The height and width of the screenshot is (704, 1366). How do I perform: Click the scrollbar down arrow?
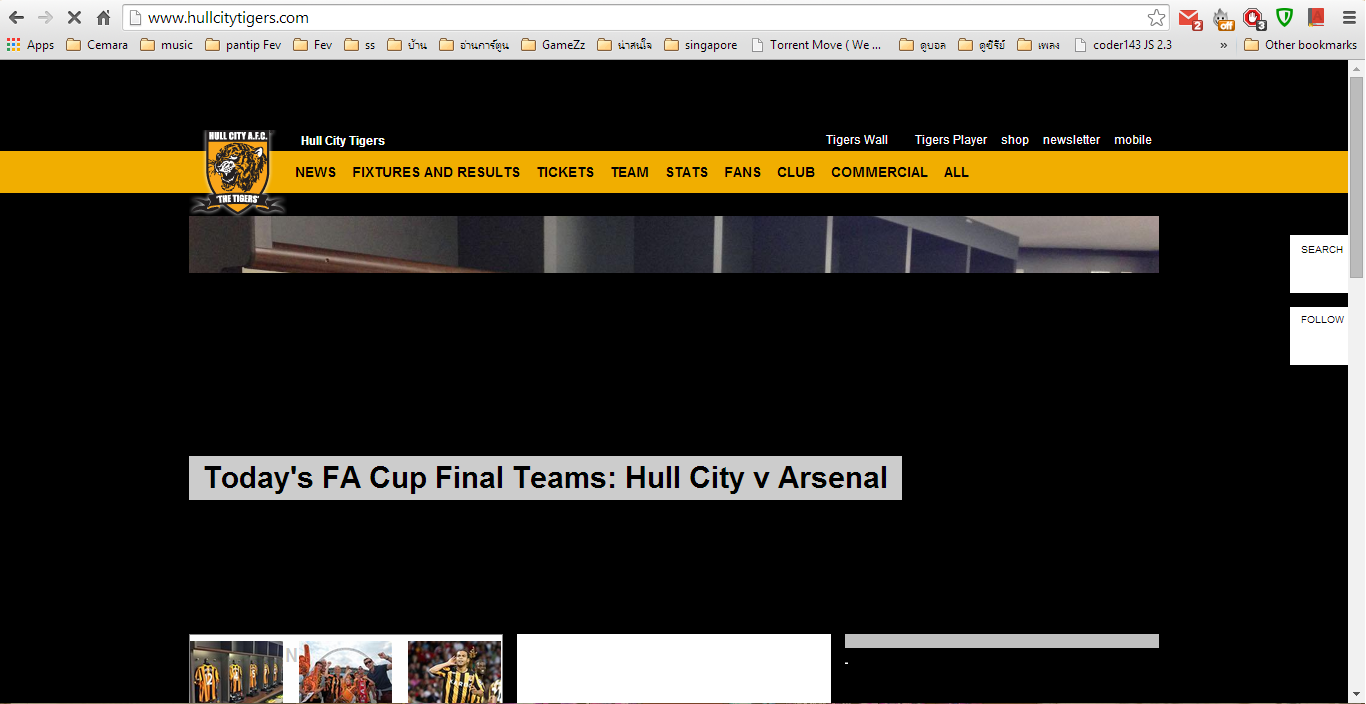coord(1357,694)
